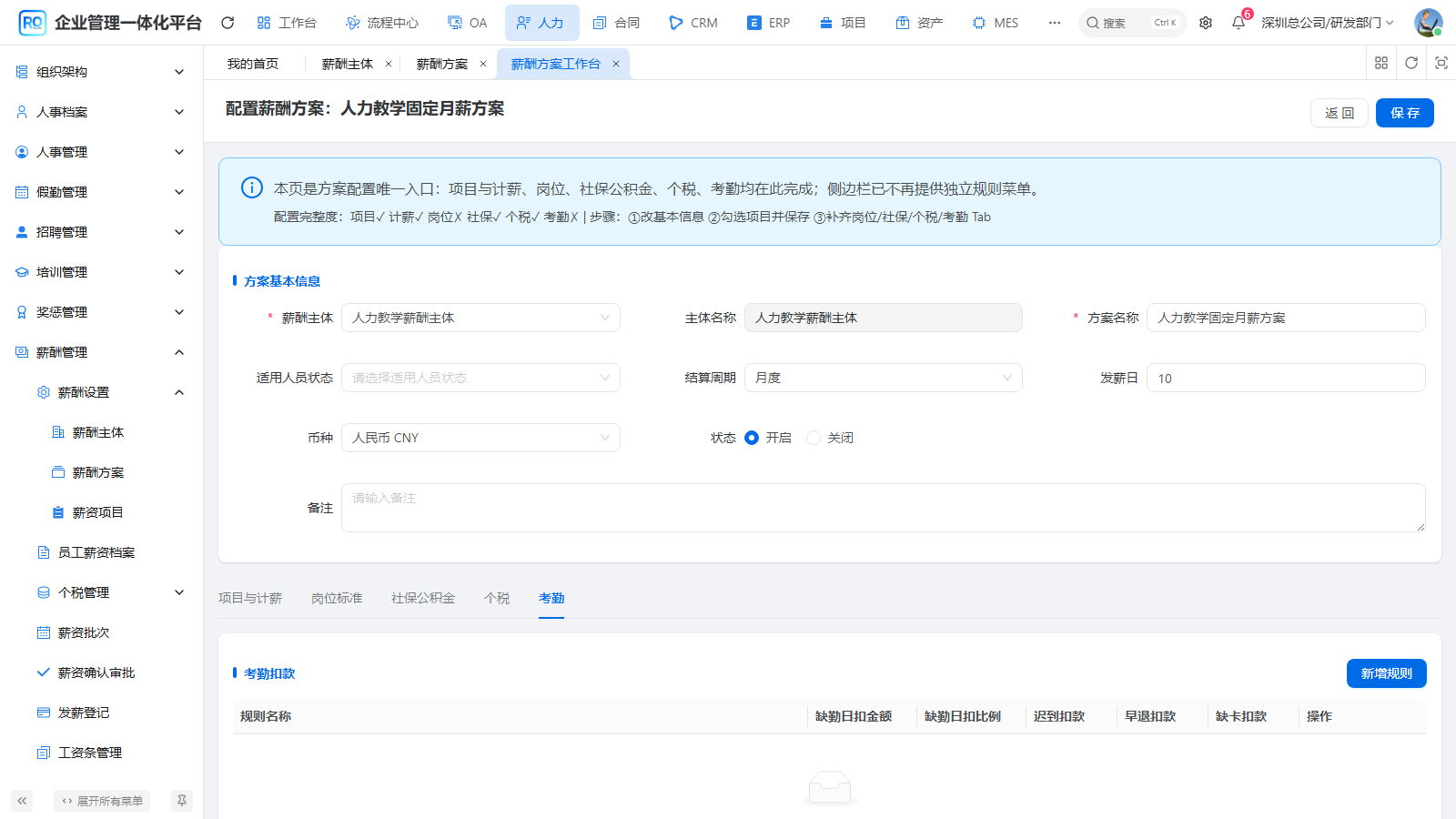Click the refresh icon beside platform title

[227, 23]
